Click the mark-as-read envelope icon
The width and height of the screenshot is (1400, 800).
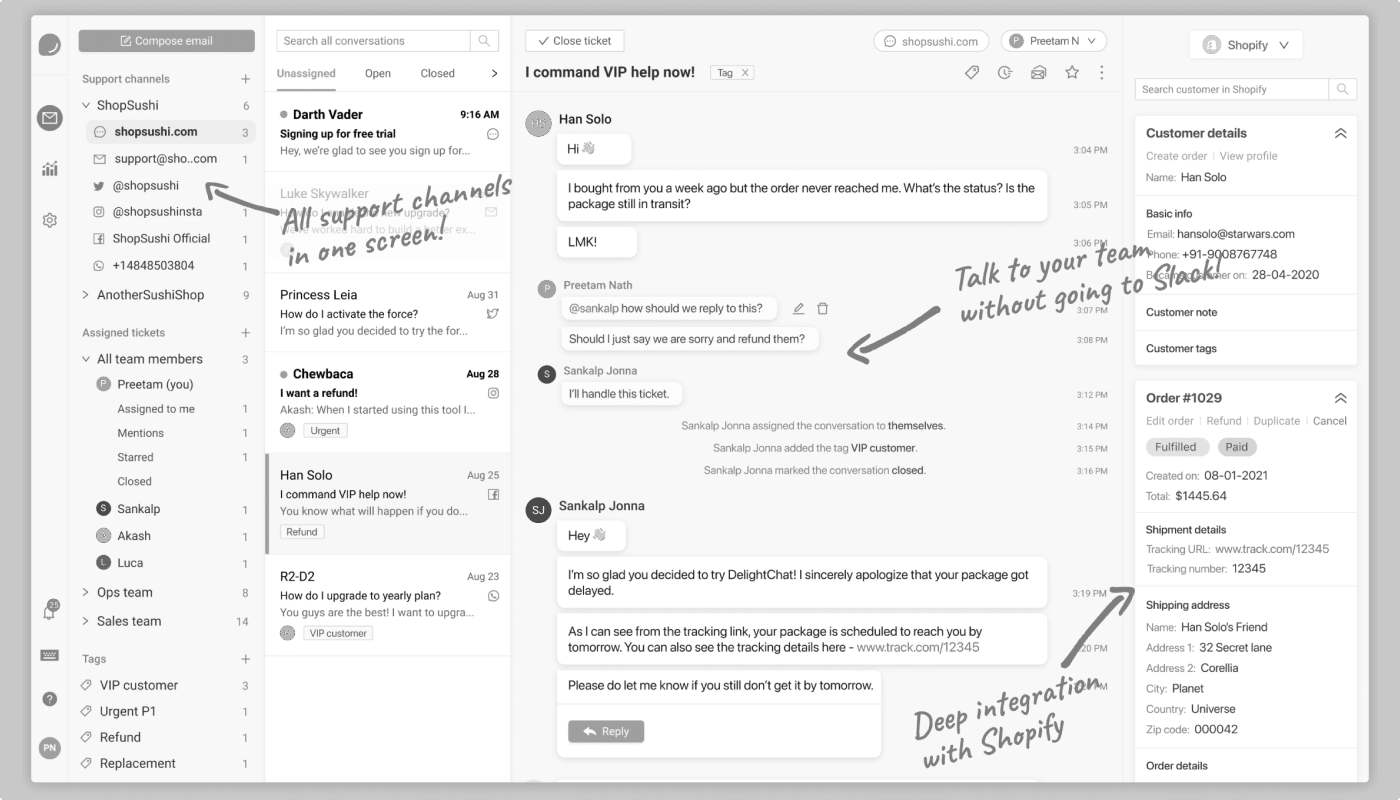point(1038,72)
